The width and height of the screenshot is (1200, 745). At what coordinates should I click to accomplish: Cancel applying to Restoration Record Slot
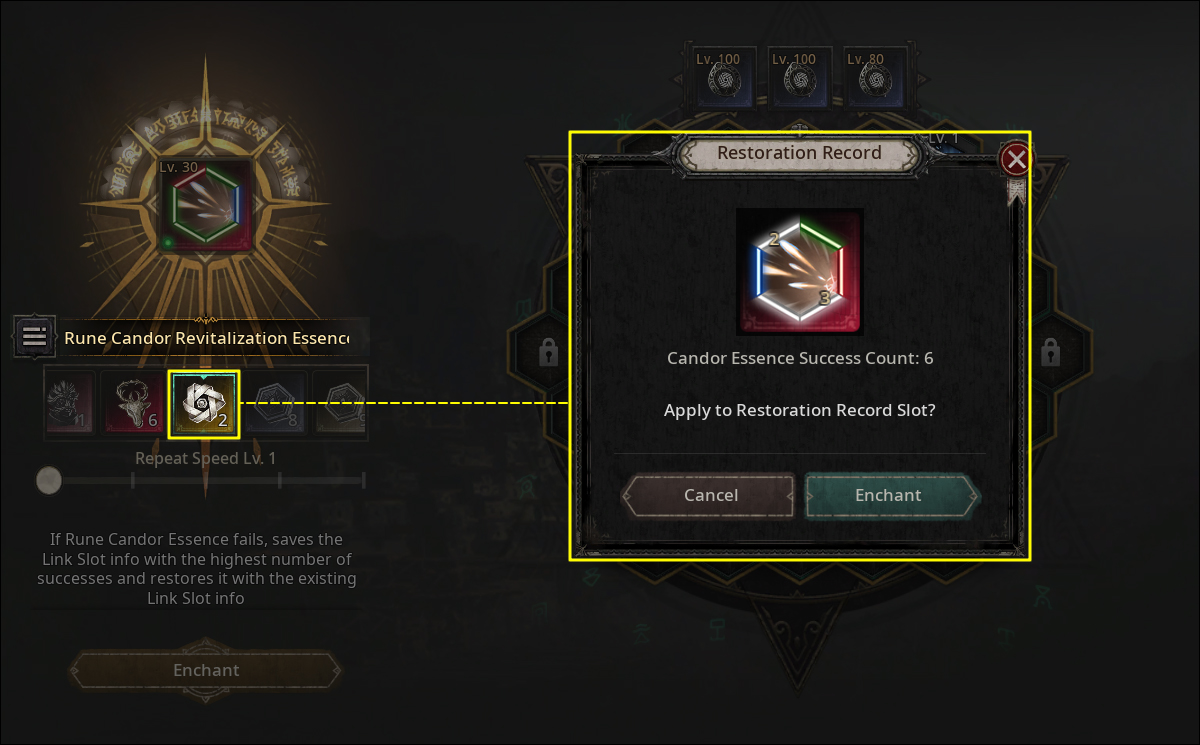pos(710,495)
